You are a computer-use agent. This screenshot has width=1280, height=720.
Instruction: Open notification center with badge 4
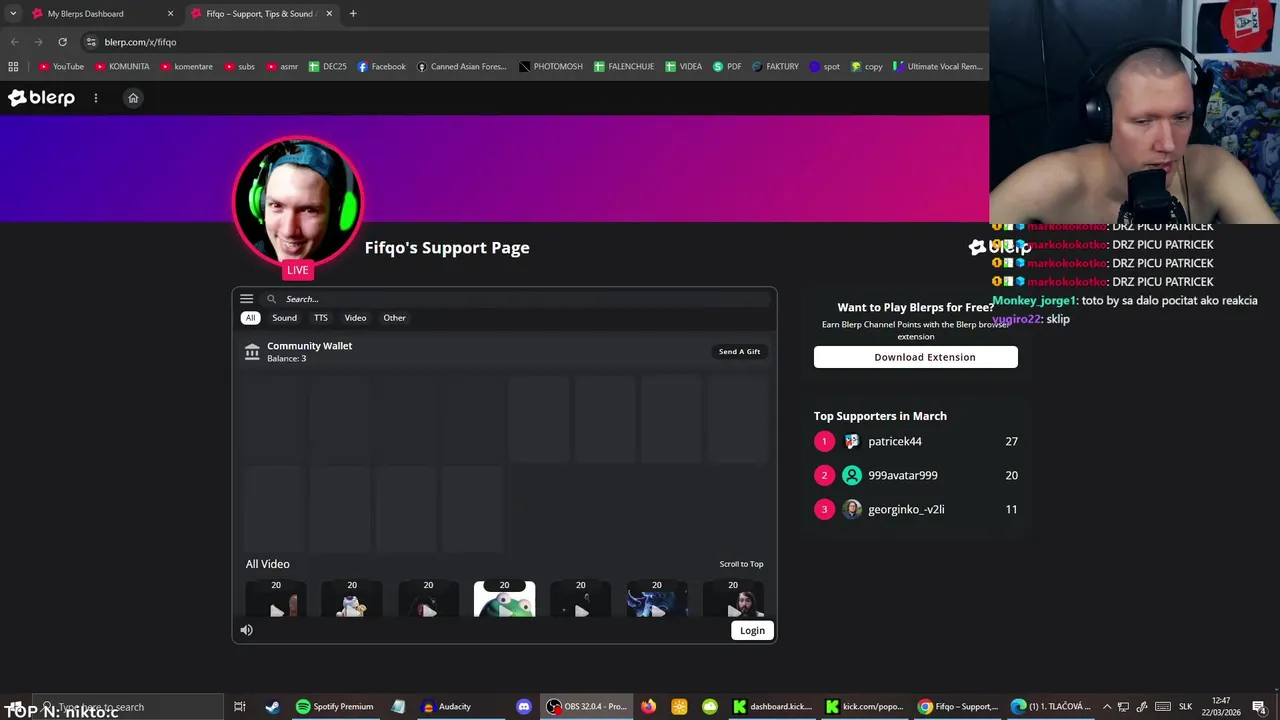[x=1259, y=707]
